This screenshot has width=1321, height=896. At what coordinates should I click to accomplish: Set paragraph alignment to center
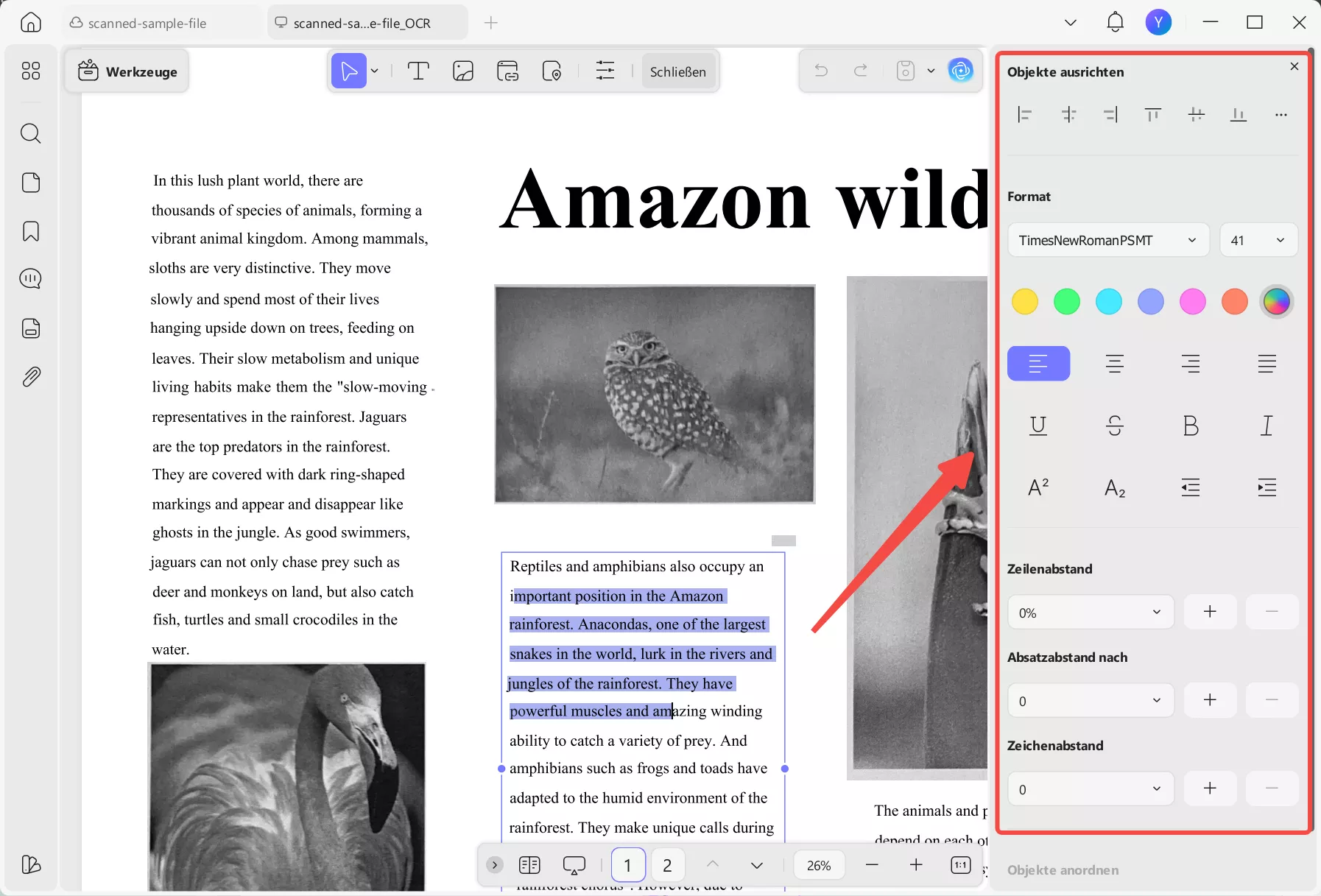point(1115,364)
